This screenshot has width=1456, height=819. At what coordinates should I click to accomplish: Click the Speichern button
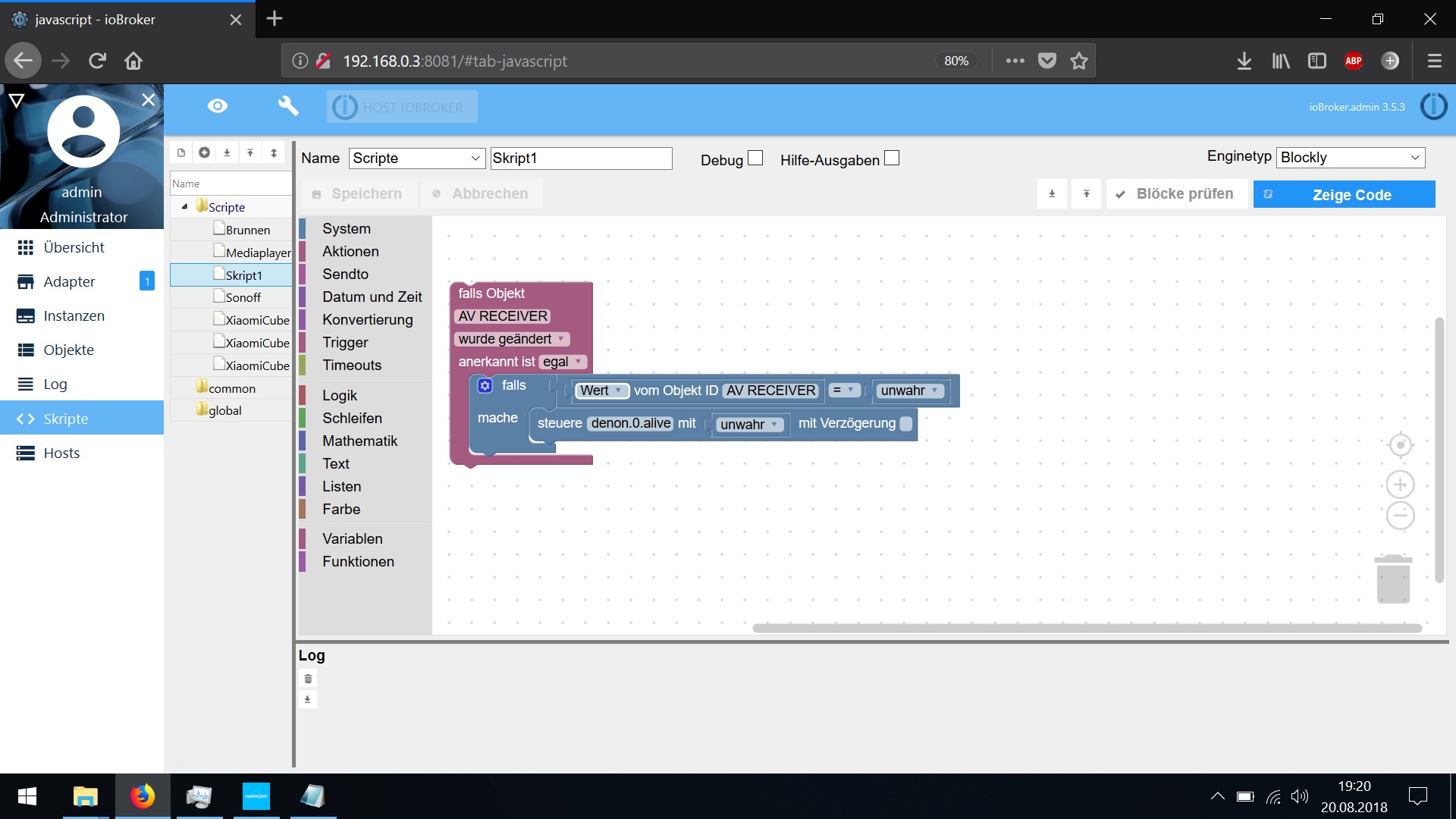(358, 194)
